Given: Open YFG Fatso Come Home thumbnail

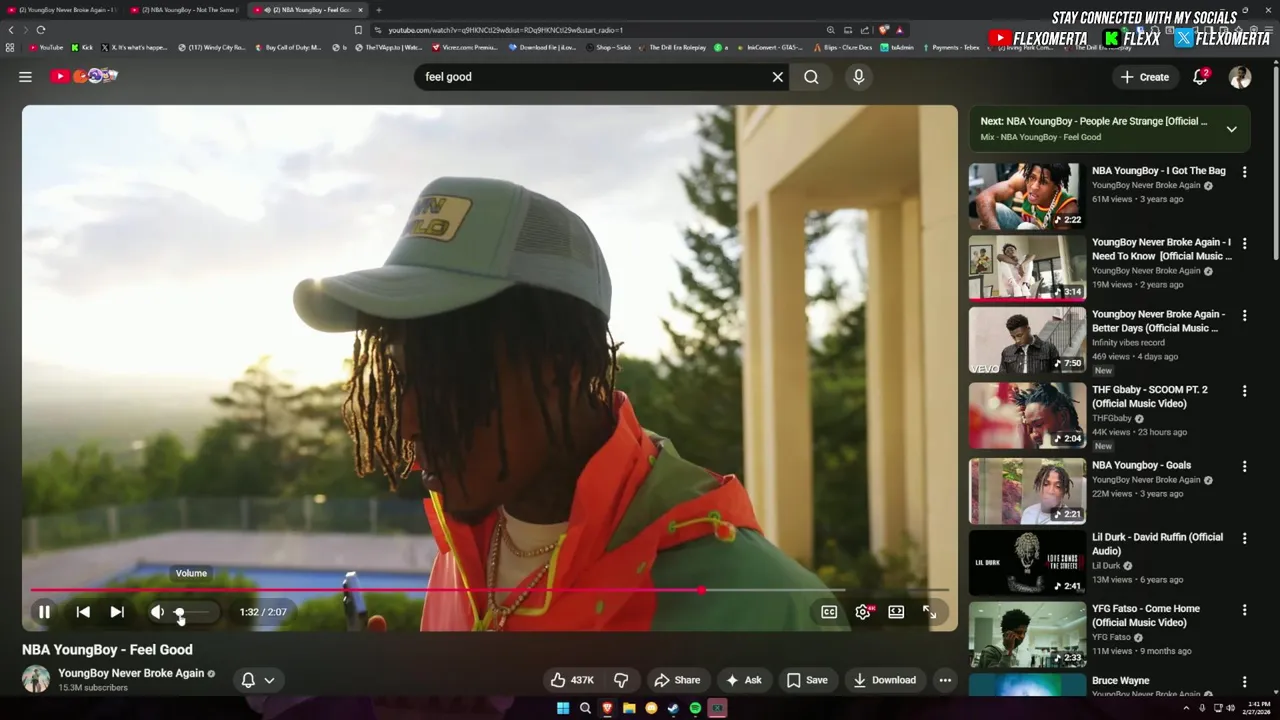Looking at the screenshot, I should (x=1026, y=634).
